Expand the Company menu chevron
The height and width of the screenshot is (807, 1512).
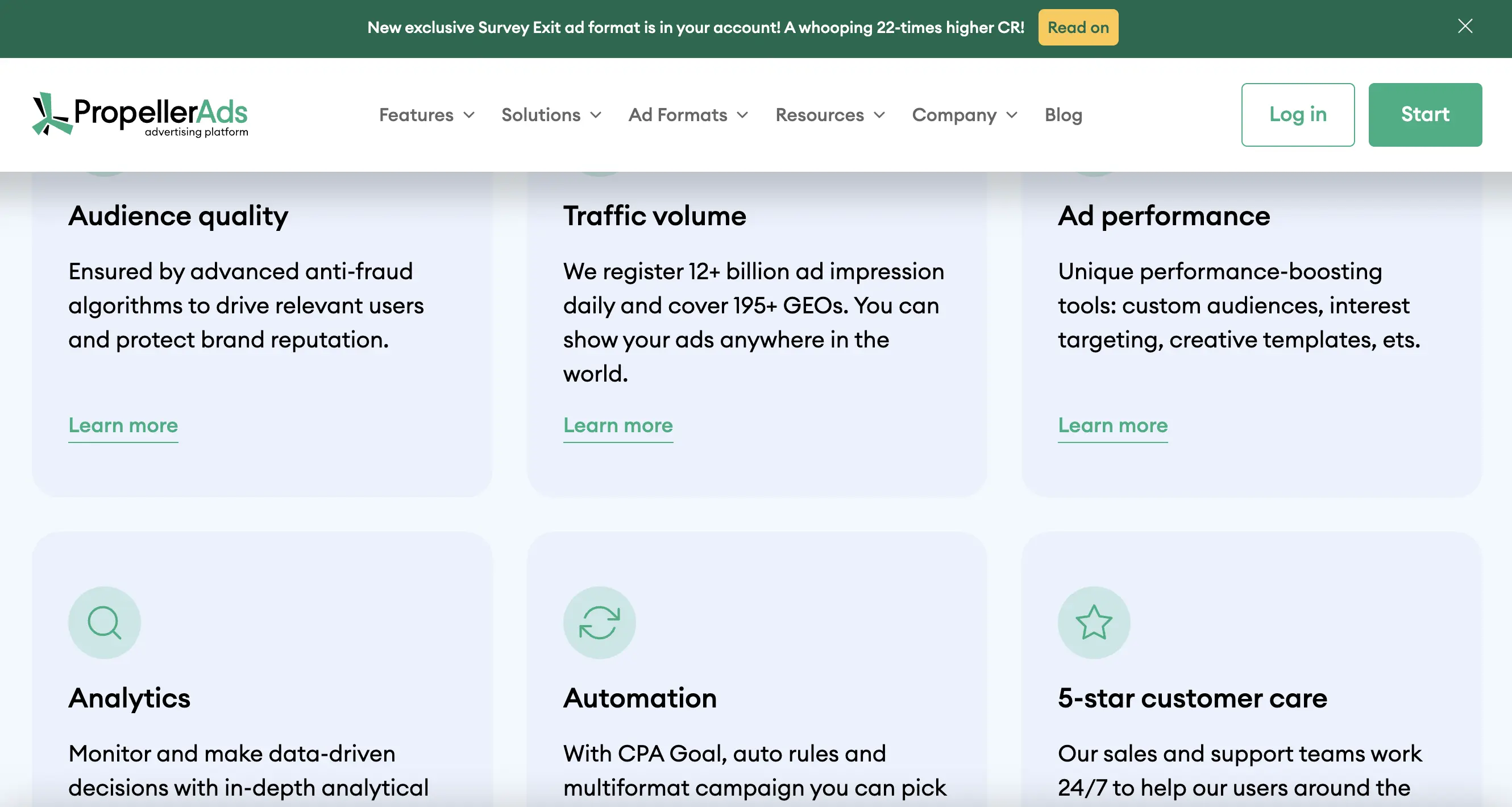point(1012,115)
